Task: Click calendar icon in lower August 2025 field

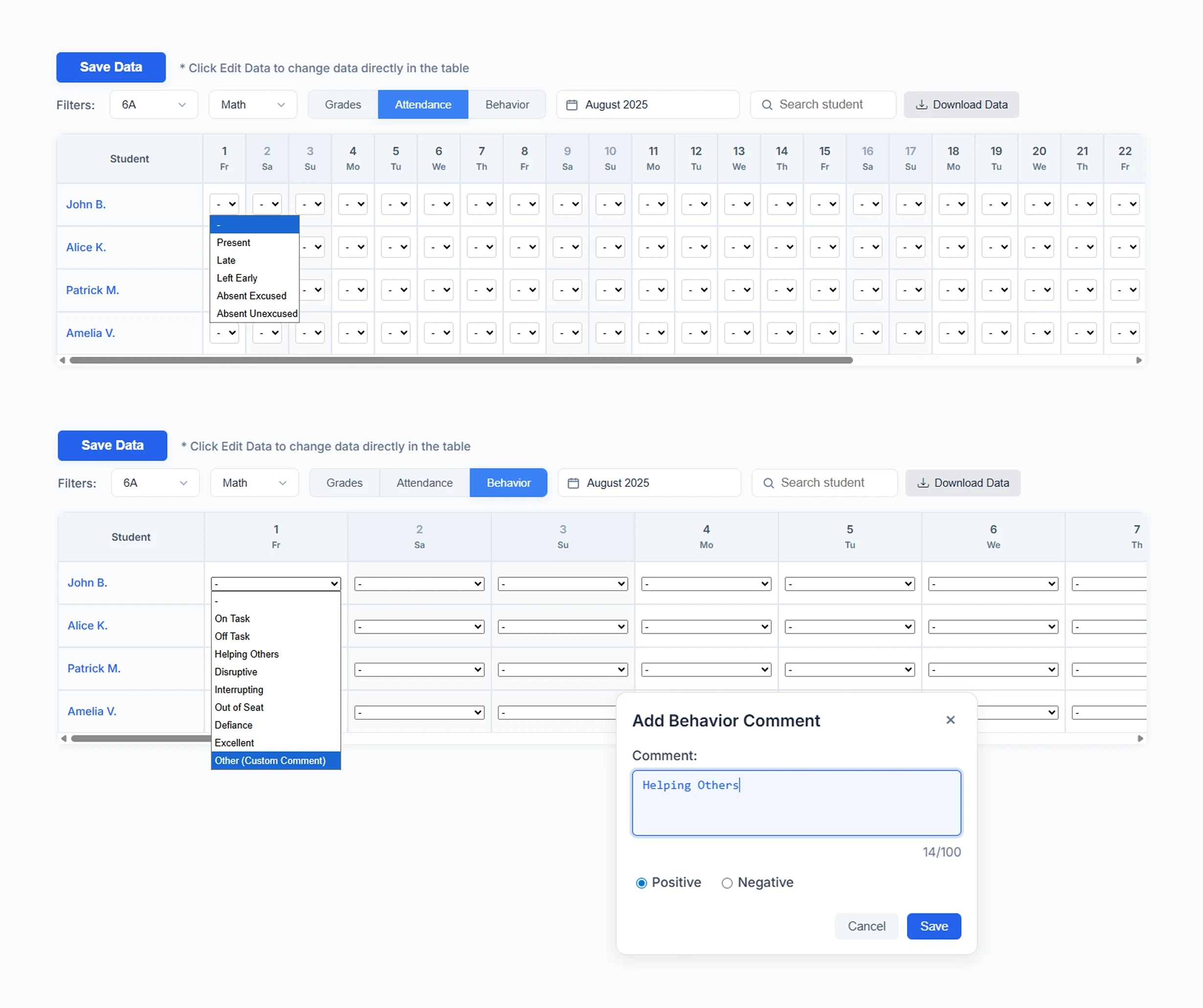Action: [x=573, y=483]
